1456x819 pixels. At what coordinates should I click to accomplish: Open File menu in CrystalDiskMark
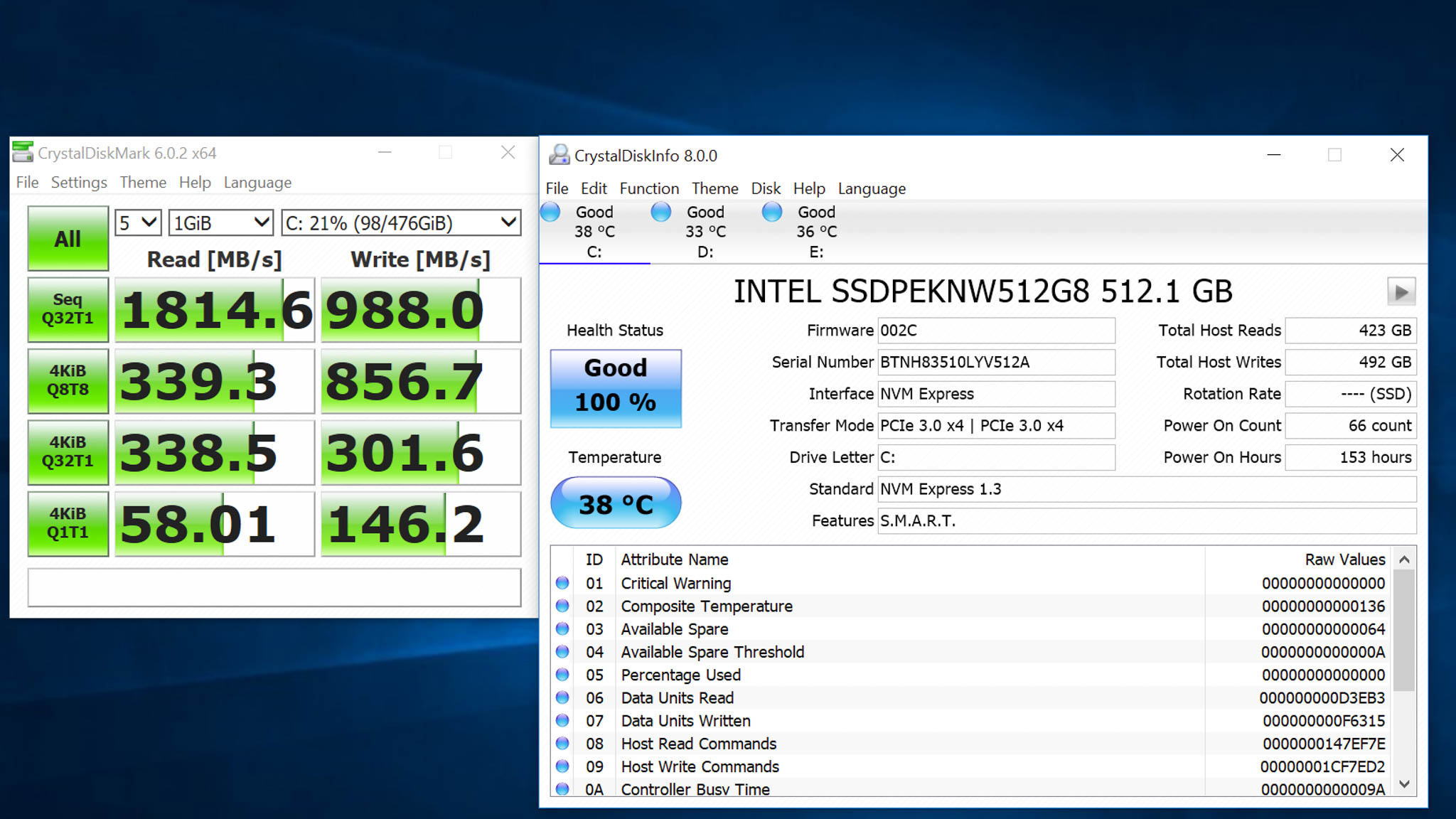pyautogui.click(x=27, y=183)
